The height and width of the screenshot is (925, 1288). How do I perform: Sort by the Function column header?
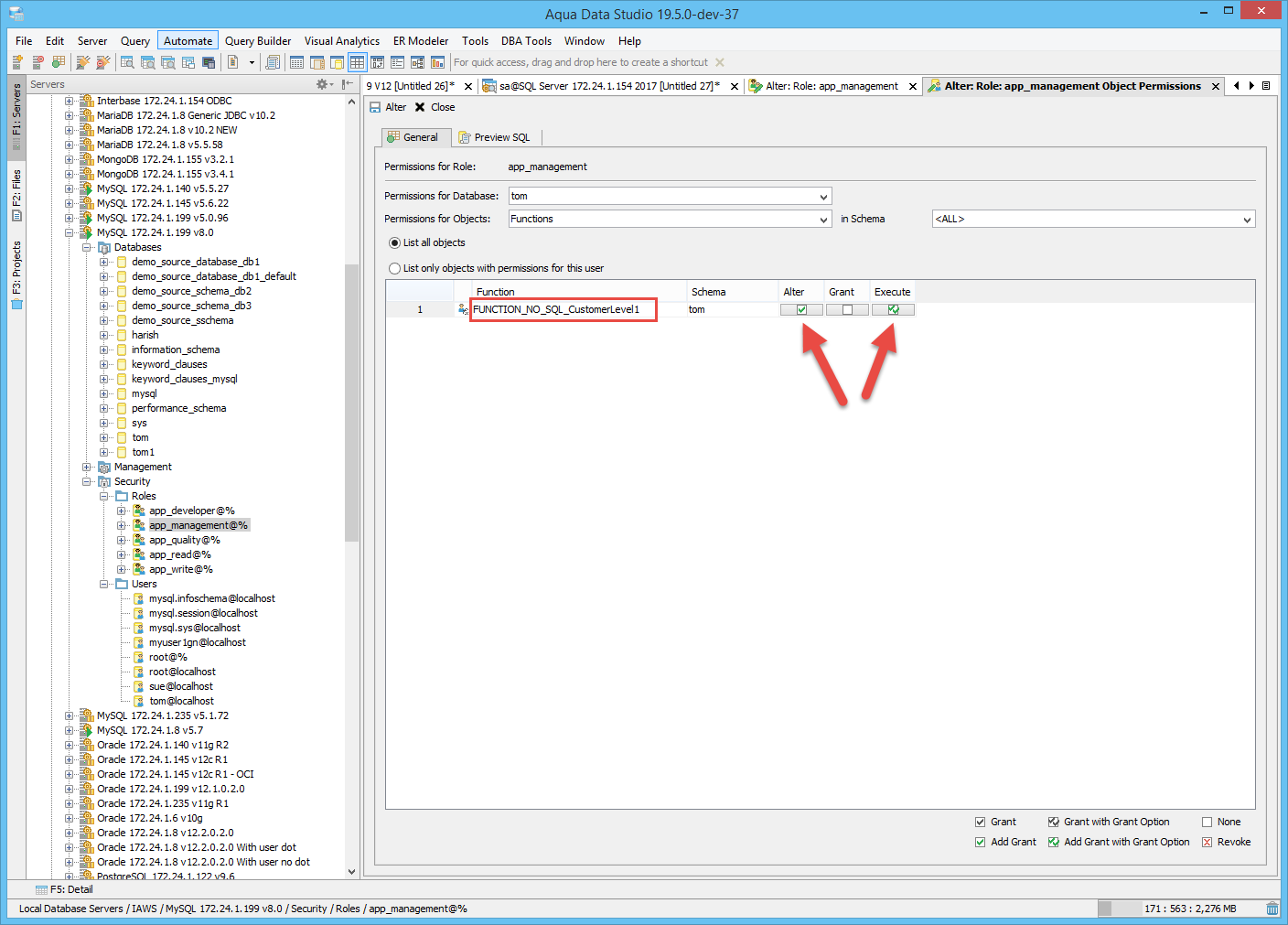[579, 292]
